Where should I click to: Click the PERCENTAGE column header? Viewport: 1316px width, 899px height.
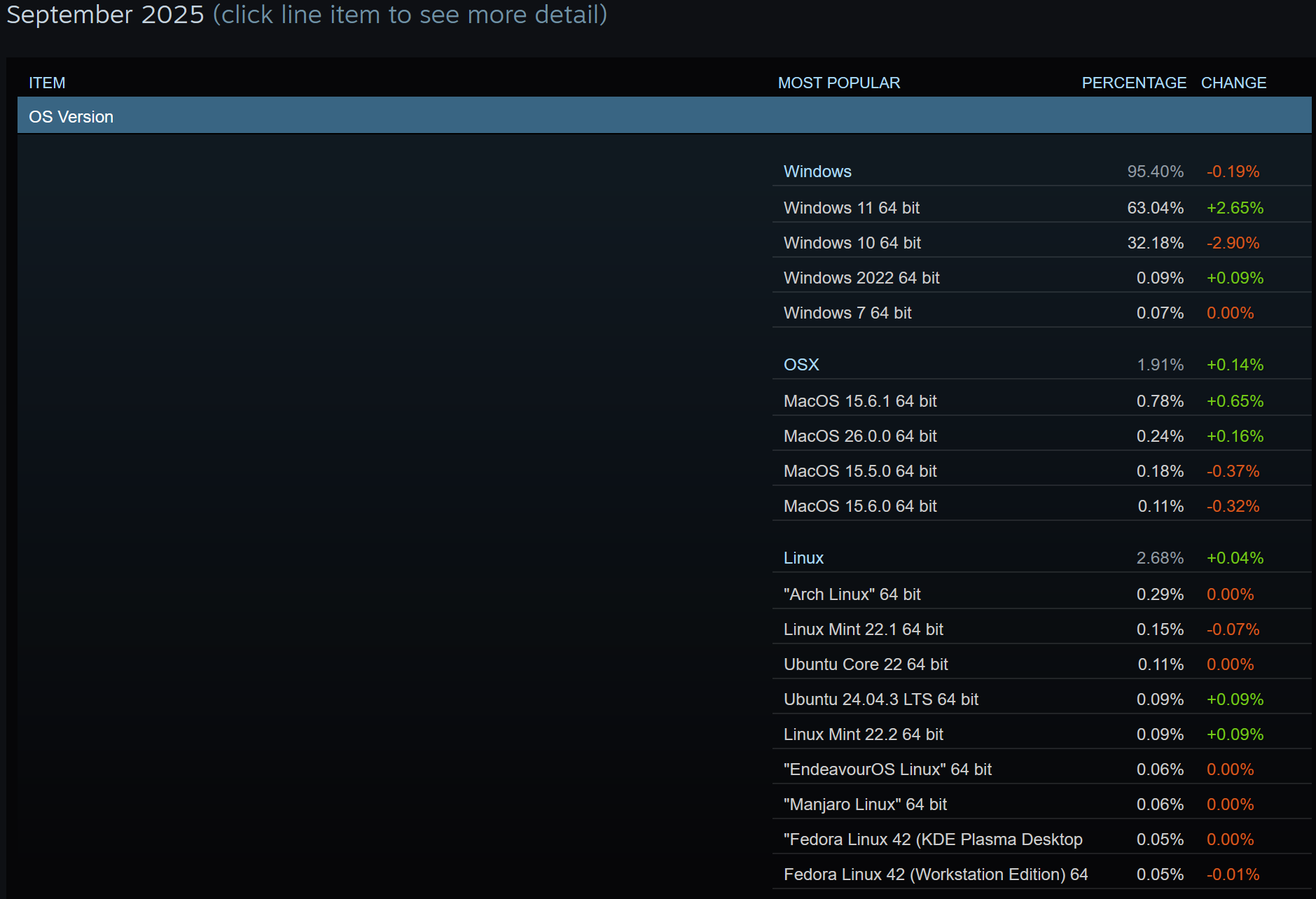click(1134, 83)
